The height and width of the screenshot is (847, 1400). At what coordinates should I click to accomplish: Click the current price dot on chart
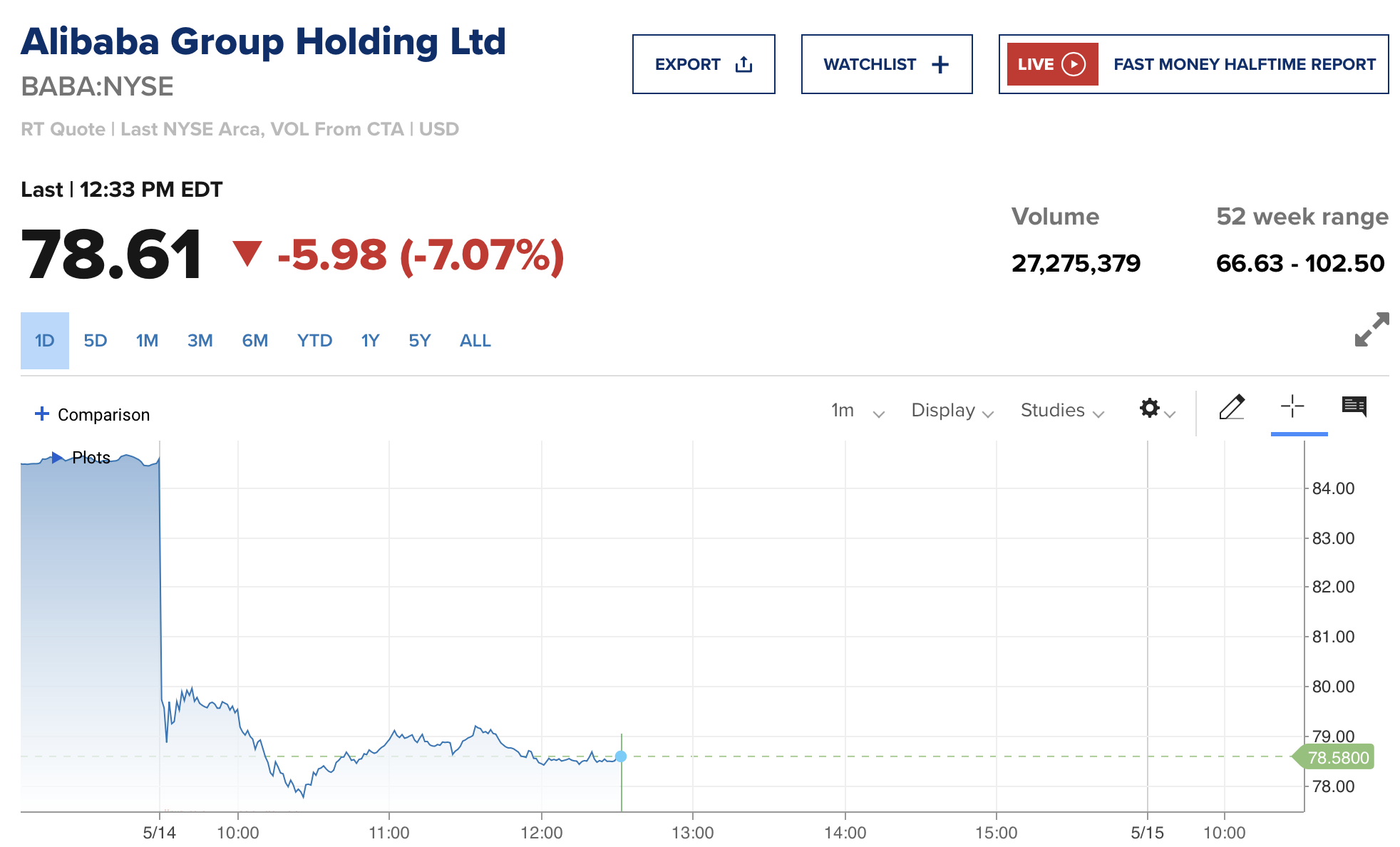[621, 756]
